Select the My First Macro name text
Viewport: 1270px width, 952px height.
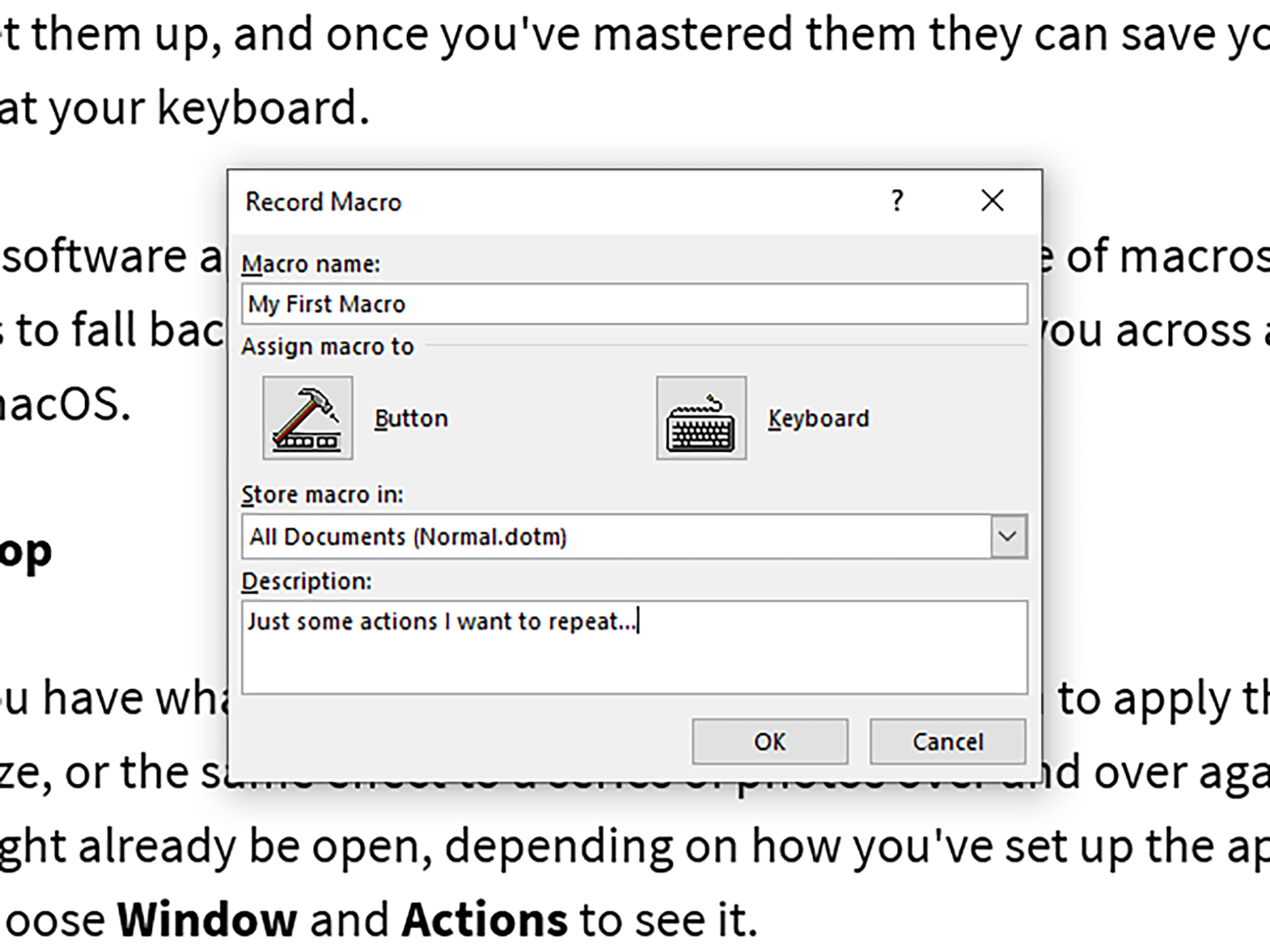[x=328, y=303]
